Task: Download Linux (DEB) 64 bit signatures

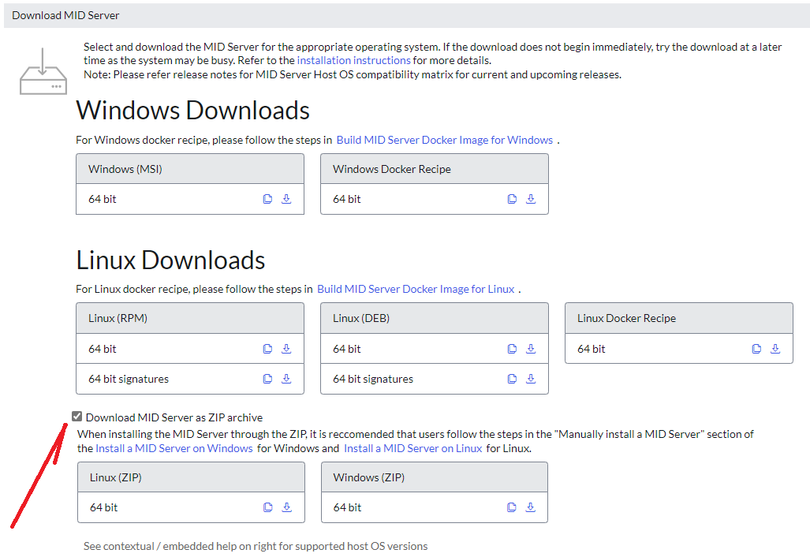Action: [531, 379]
